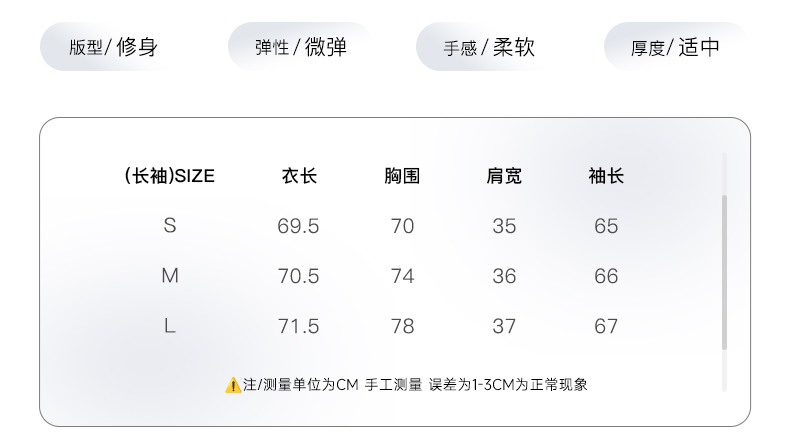Image resolution: width=790 pixels, height=448 pixels.
Task: Select the M size row label
Action: (170, 276)
